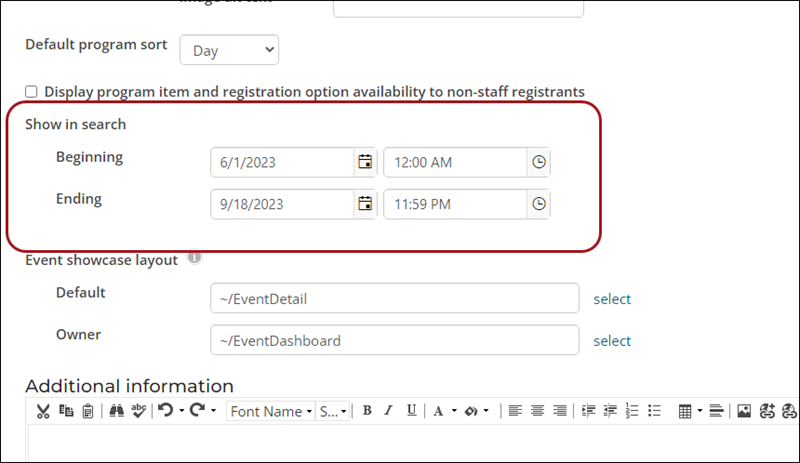Insert a horizontal rule
800x463 pixels.
click(716, 410)
